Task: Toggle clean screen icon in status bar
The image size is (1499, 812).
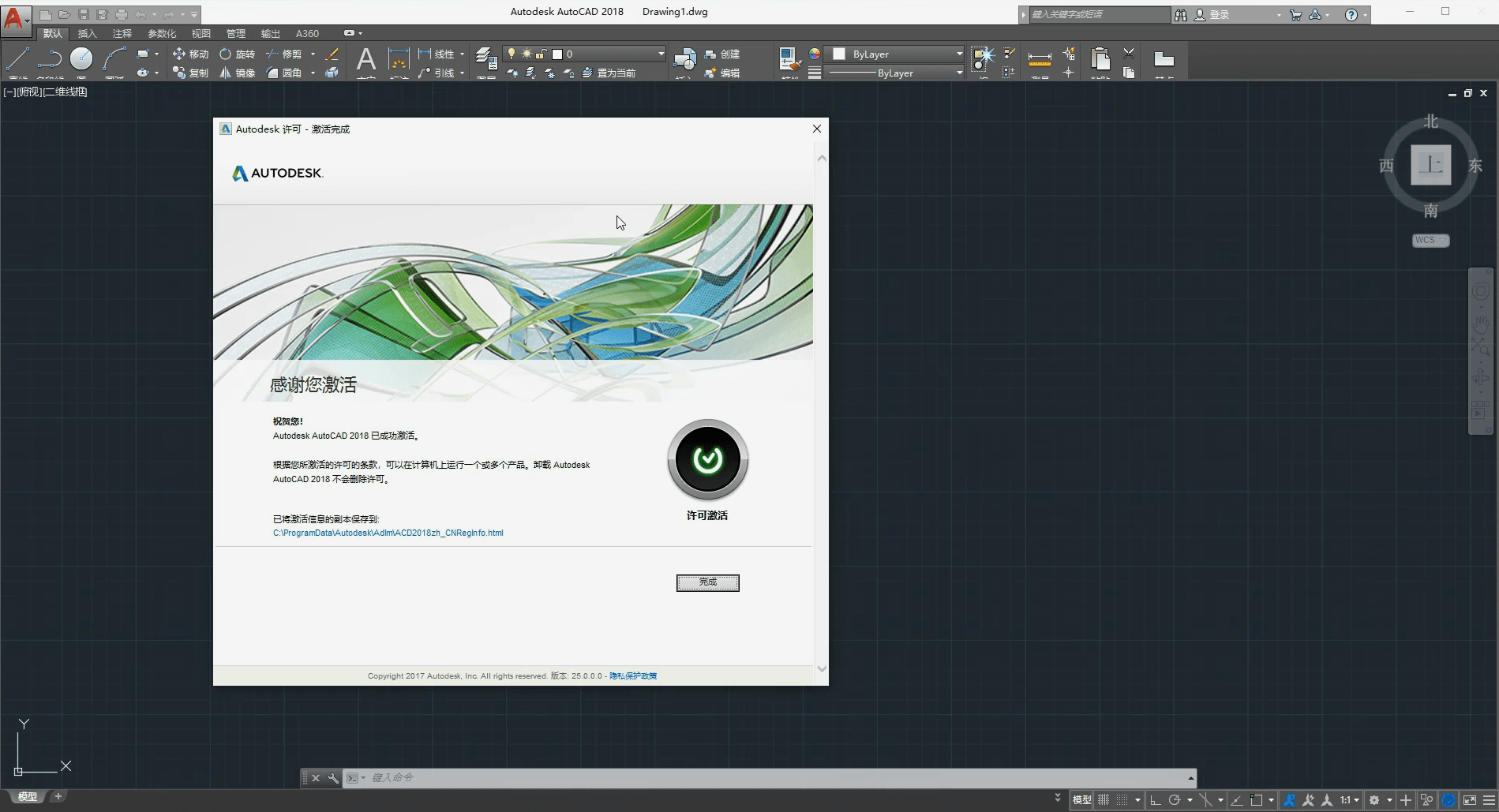Action: coord(1470,799)
